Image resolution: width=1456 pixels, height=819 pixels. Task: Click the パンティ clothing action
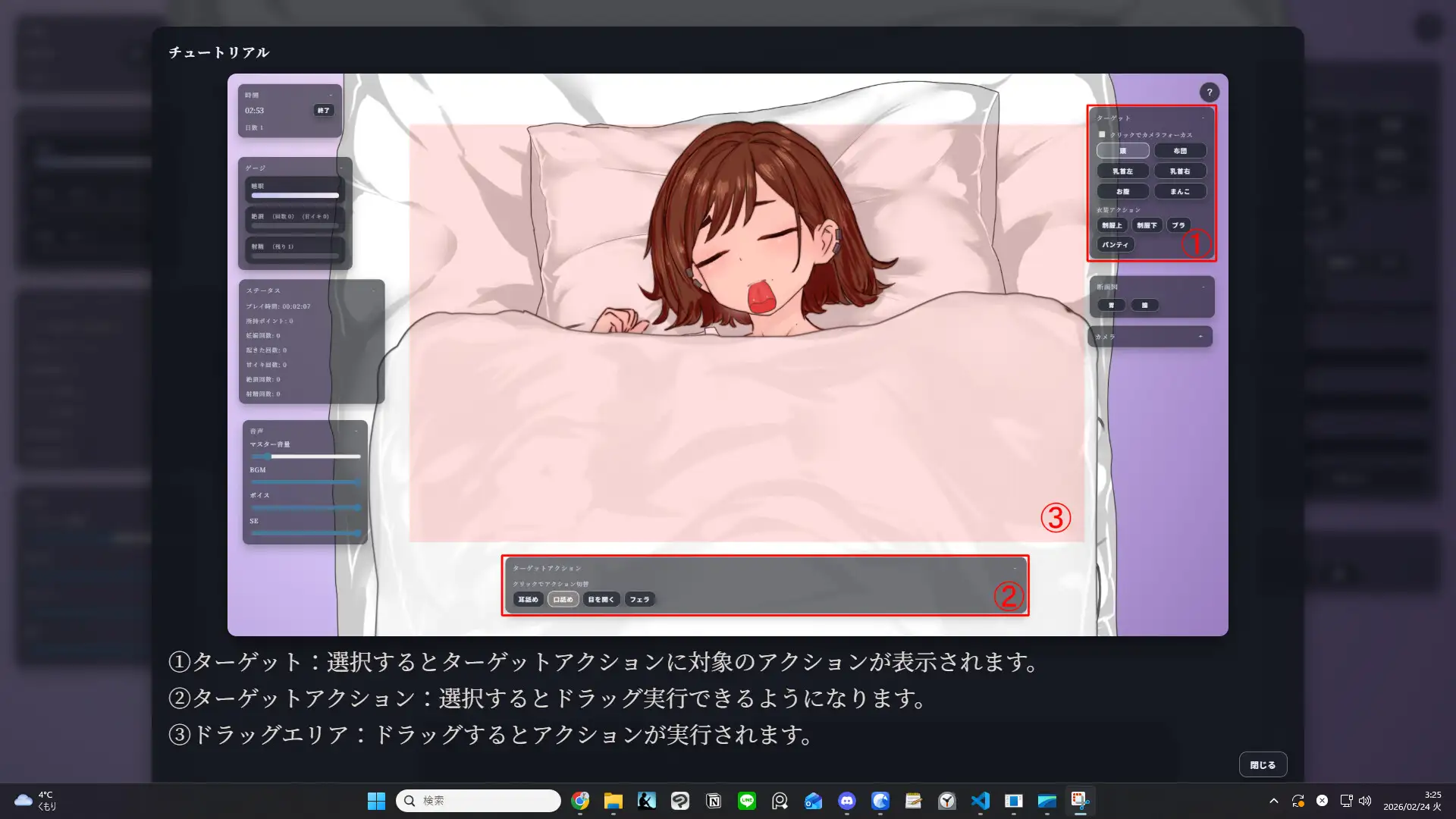1116,244
